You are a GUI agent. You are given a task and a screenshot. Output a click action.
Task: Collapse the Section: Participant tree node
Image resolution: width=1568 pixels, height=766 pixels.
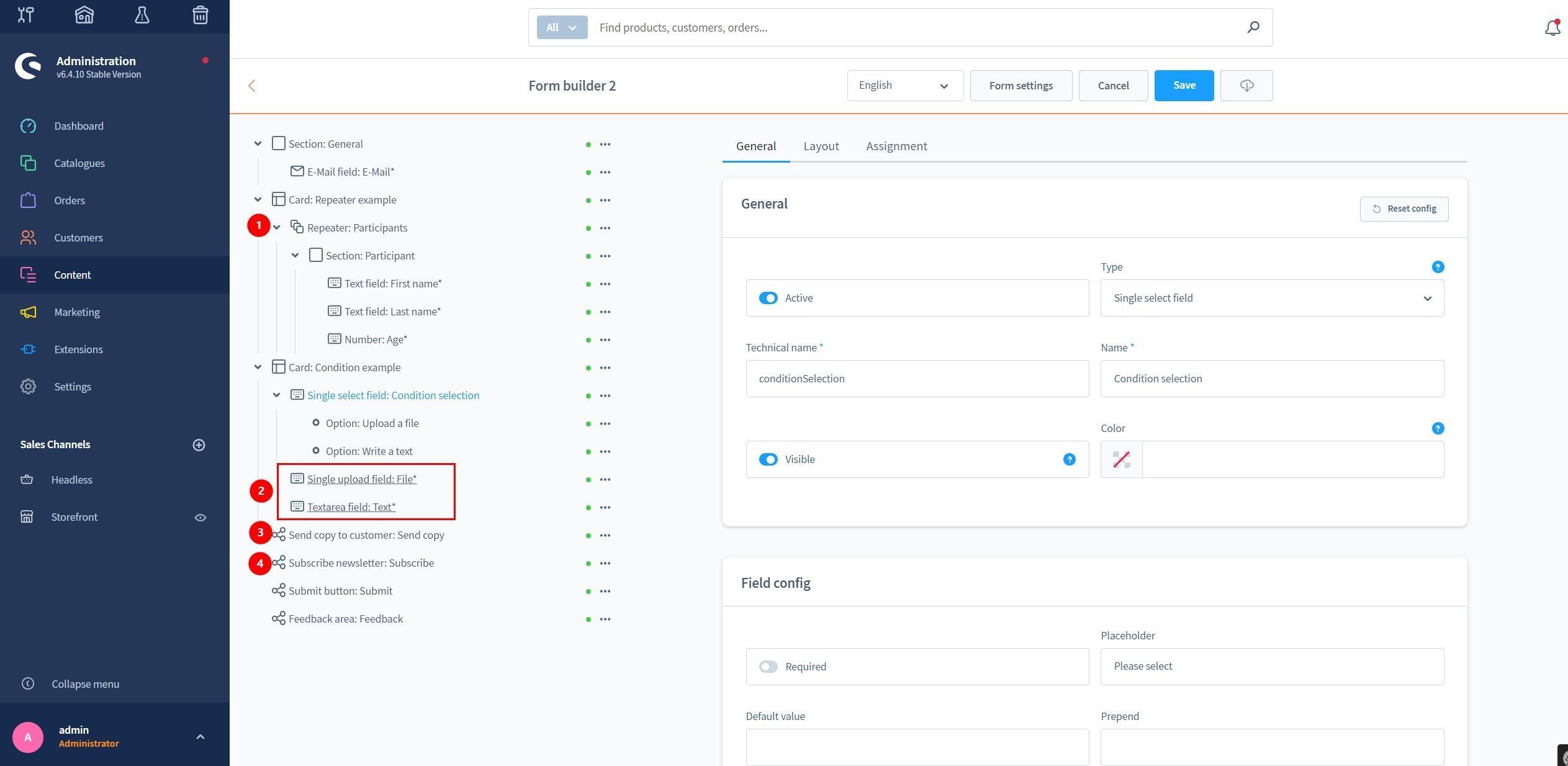tap(295, 256)
